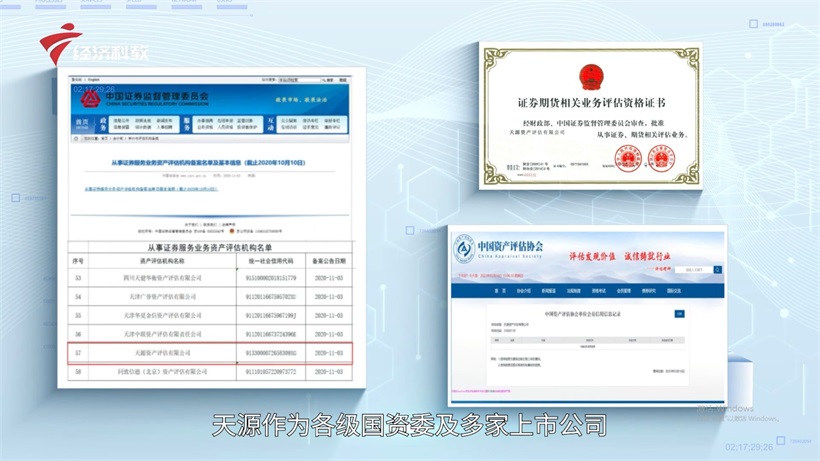Click the small blue button beside the credit record heading
The image size is (820, 461).
tap(679, 314)
